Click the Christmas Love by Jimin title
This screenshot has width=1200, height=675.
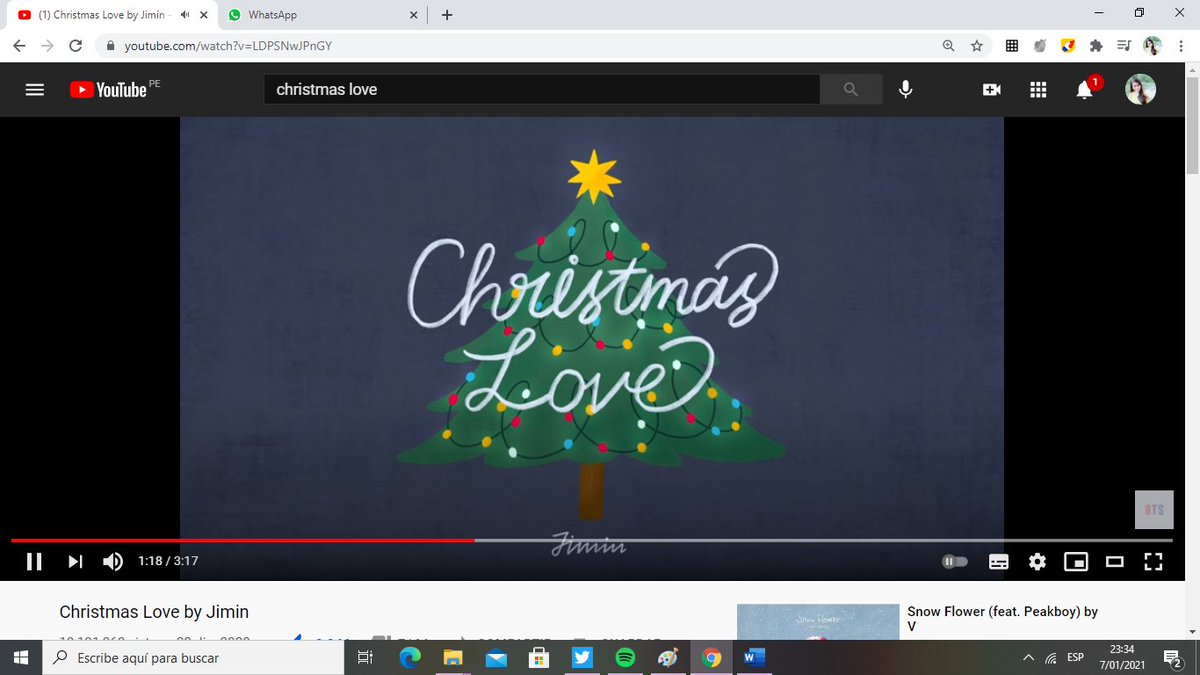pyautogui.click(x=154, y=612)
